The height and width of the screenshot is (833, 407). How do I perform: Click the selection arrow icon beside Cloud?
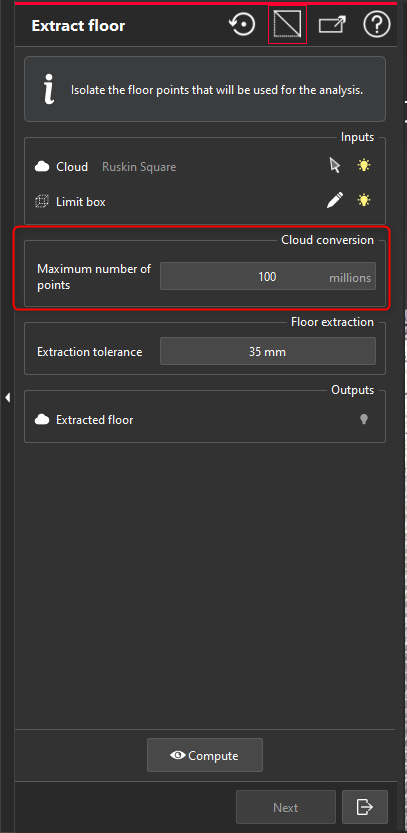[335, 166]
